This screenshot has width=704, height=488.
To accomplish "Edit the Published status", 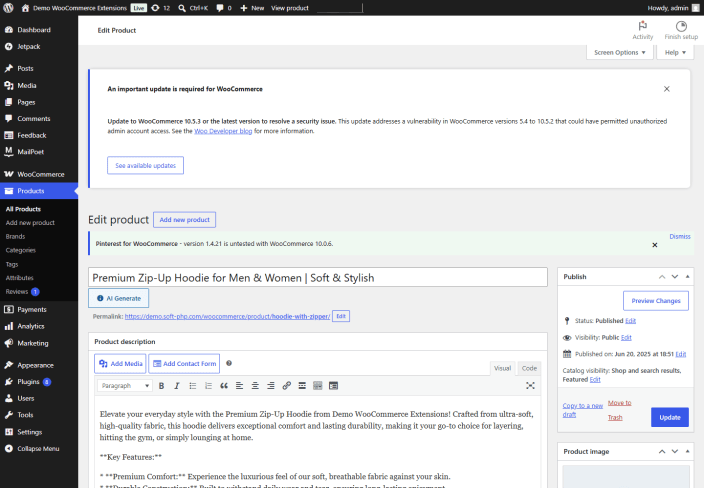I will tap(630, 321).
